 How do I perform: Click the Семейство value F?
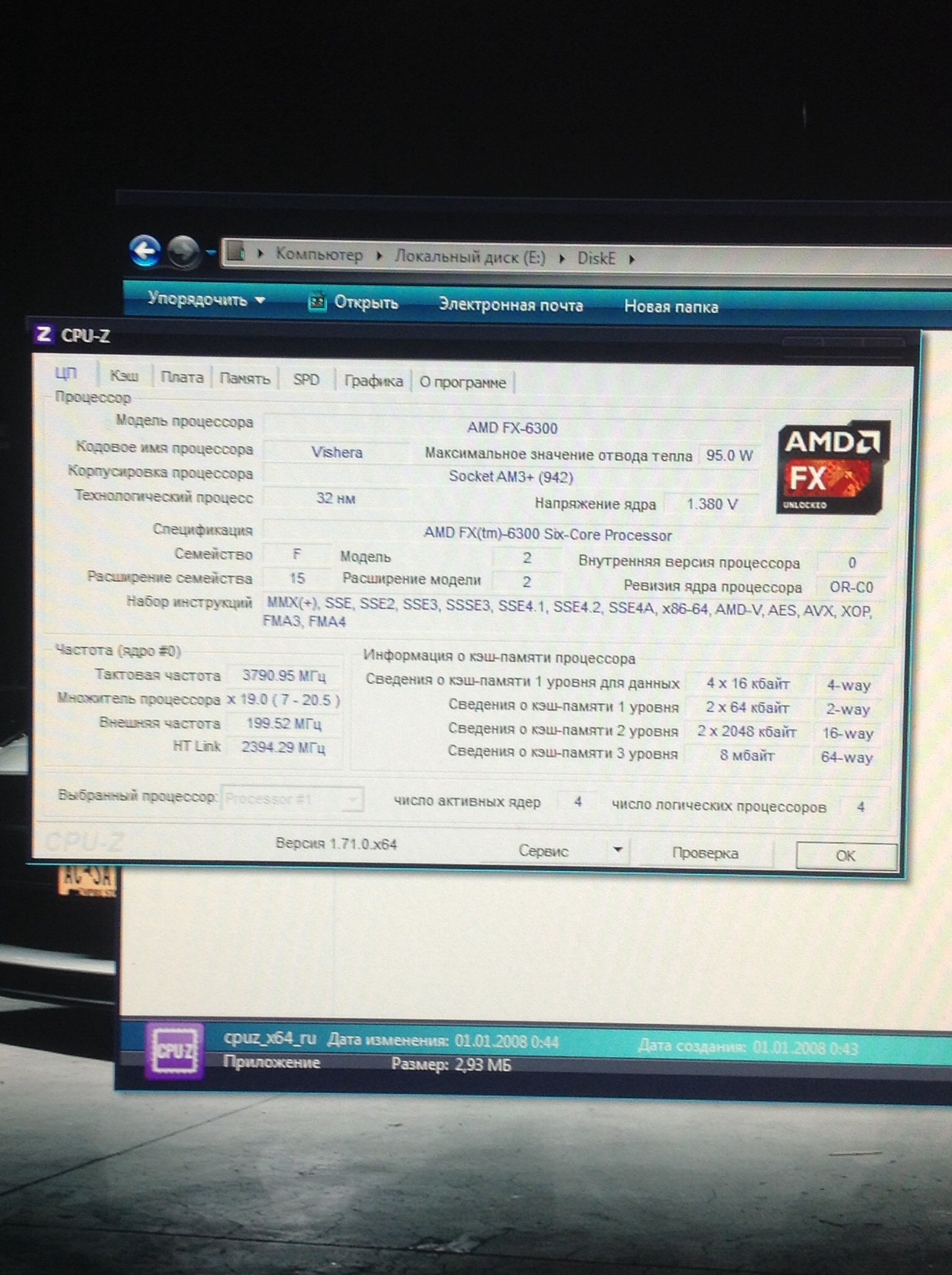(x=297, y=554)
